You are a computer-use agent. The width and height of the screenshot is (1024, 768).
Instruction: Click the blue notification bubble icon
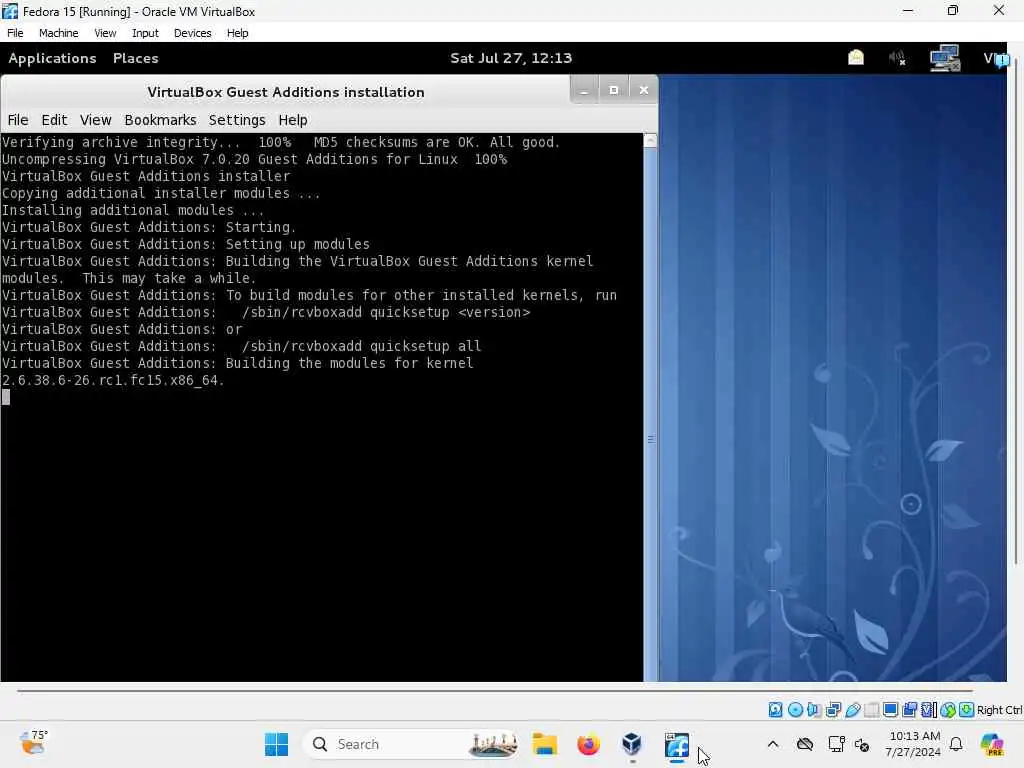1002,60
